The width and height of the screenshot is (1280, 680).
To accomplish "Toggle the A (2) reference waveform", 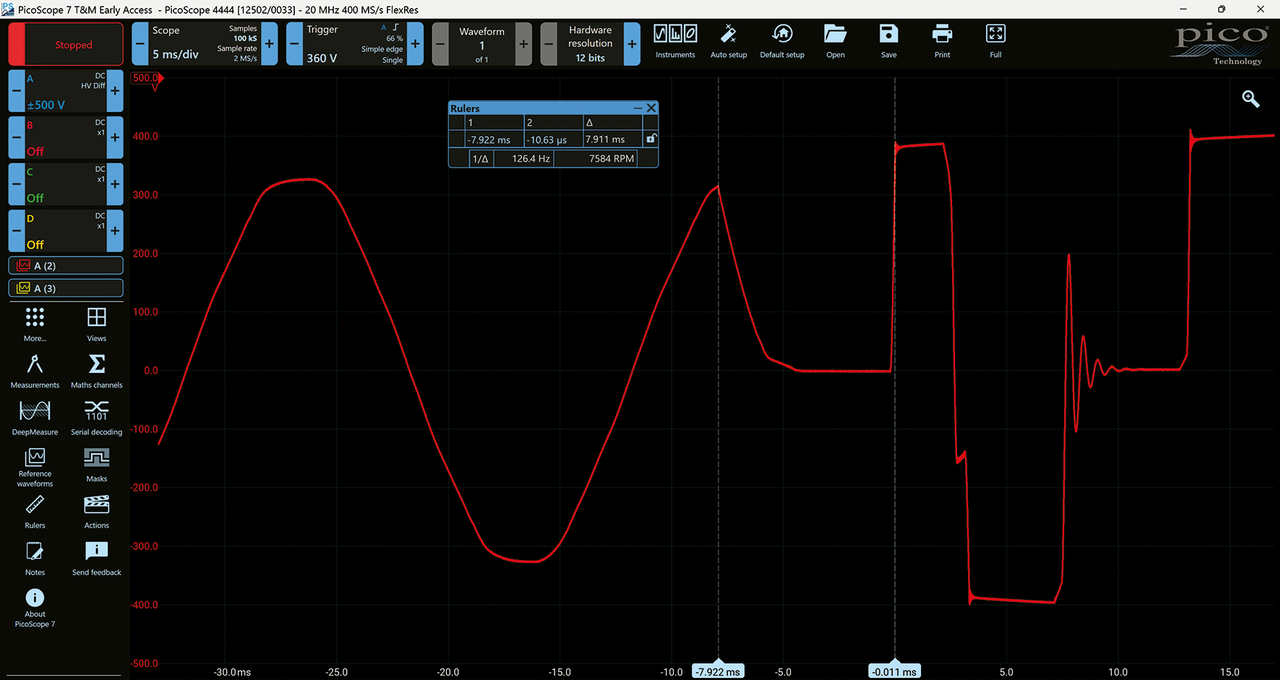I will [x=66, y=265].
